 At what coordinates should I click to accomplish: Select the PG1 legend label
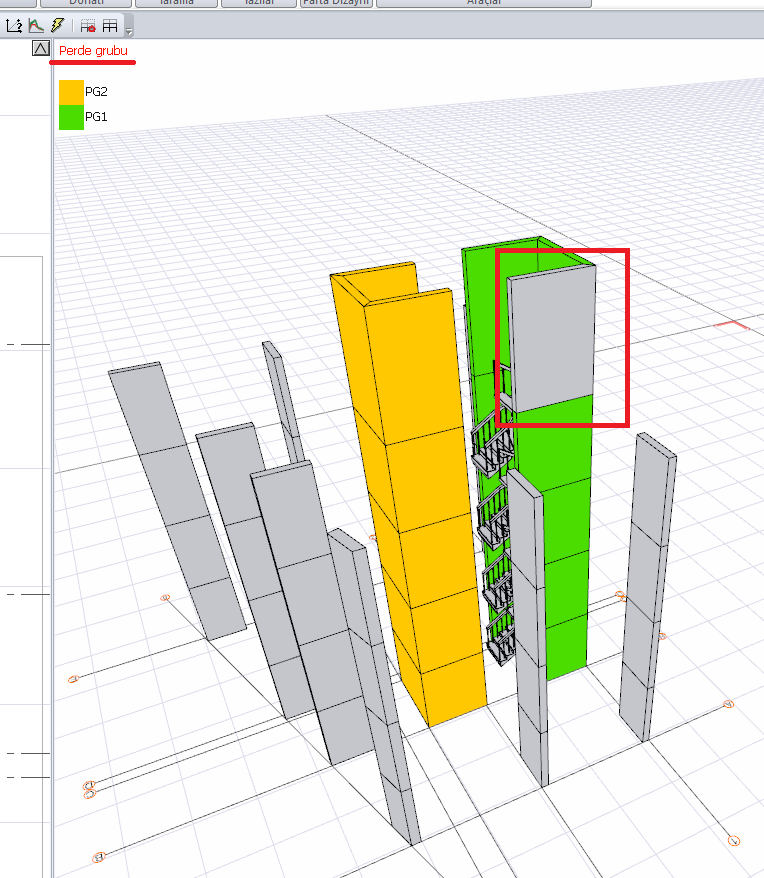tap(96, 116)
